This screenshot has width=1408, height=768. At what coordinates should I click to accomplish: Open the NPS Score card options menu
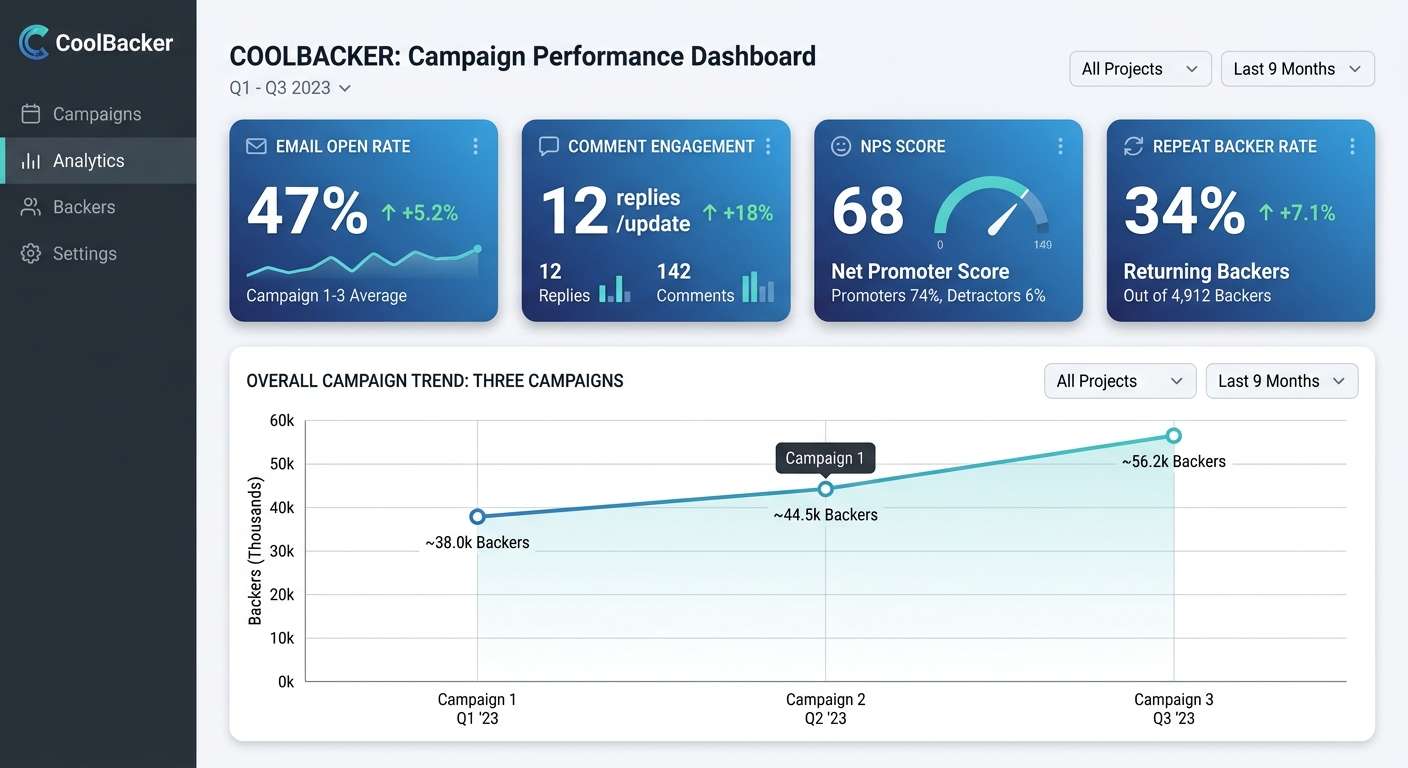(1060, 146)
